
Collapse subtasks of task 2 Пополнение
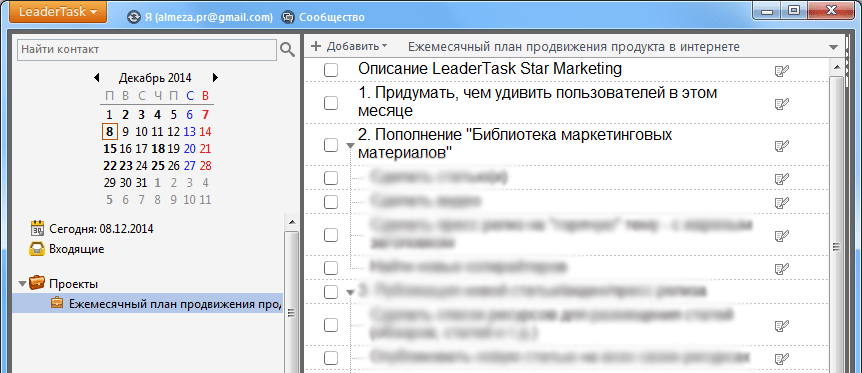[x=350, y=146]
